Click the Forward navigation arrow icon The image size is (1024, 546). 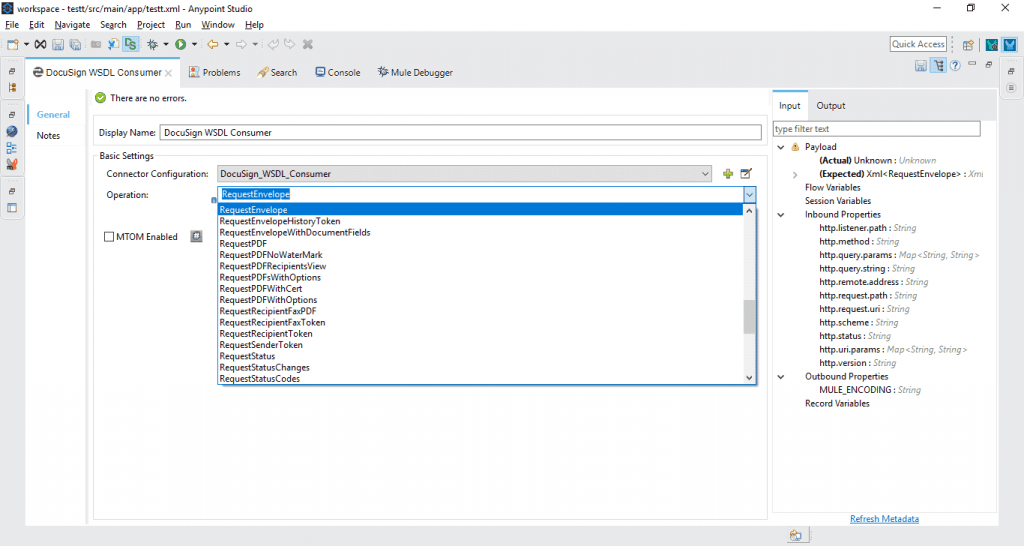[241, 44]
